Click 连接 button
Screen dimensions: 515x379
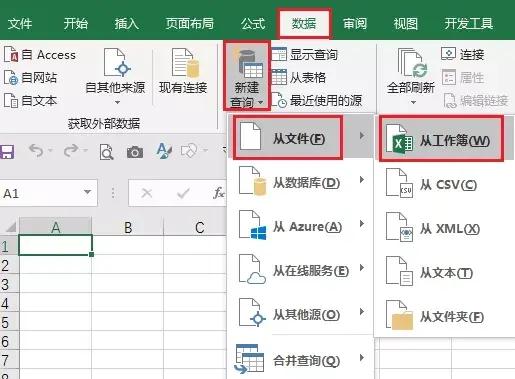[463, 54]
